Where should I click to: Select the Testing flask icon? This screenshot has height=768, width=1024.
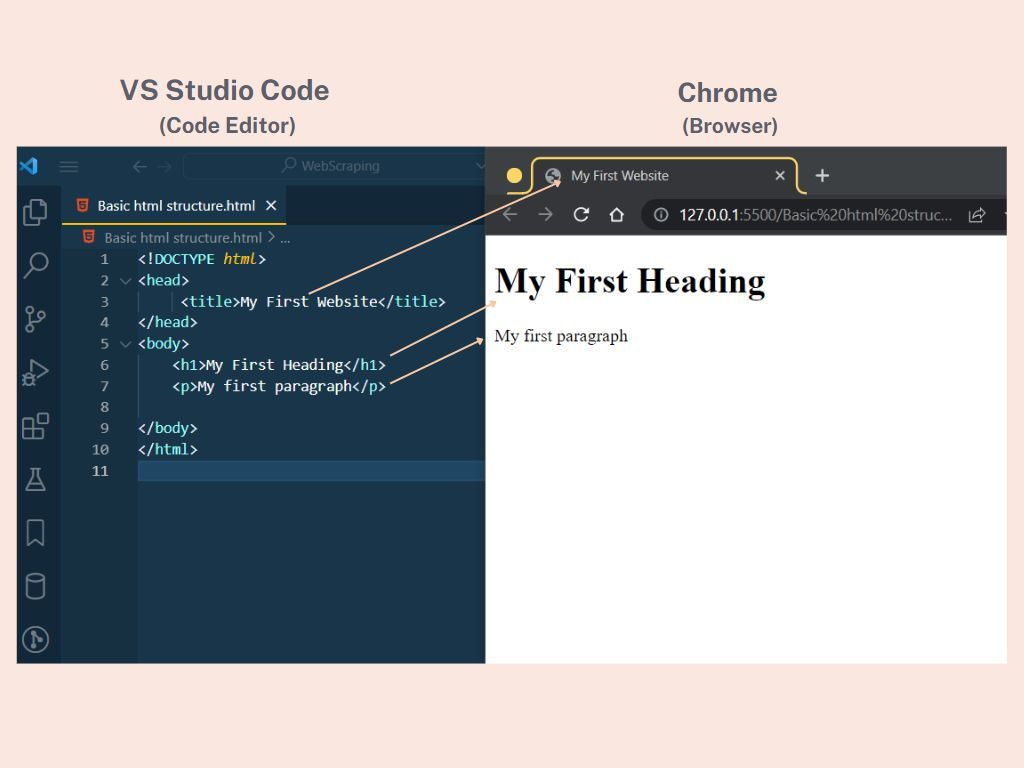click(x=36, y=480)
